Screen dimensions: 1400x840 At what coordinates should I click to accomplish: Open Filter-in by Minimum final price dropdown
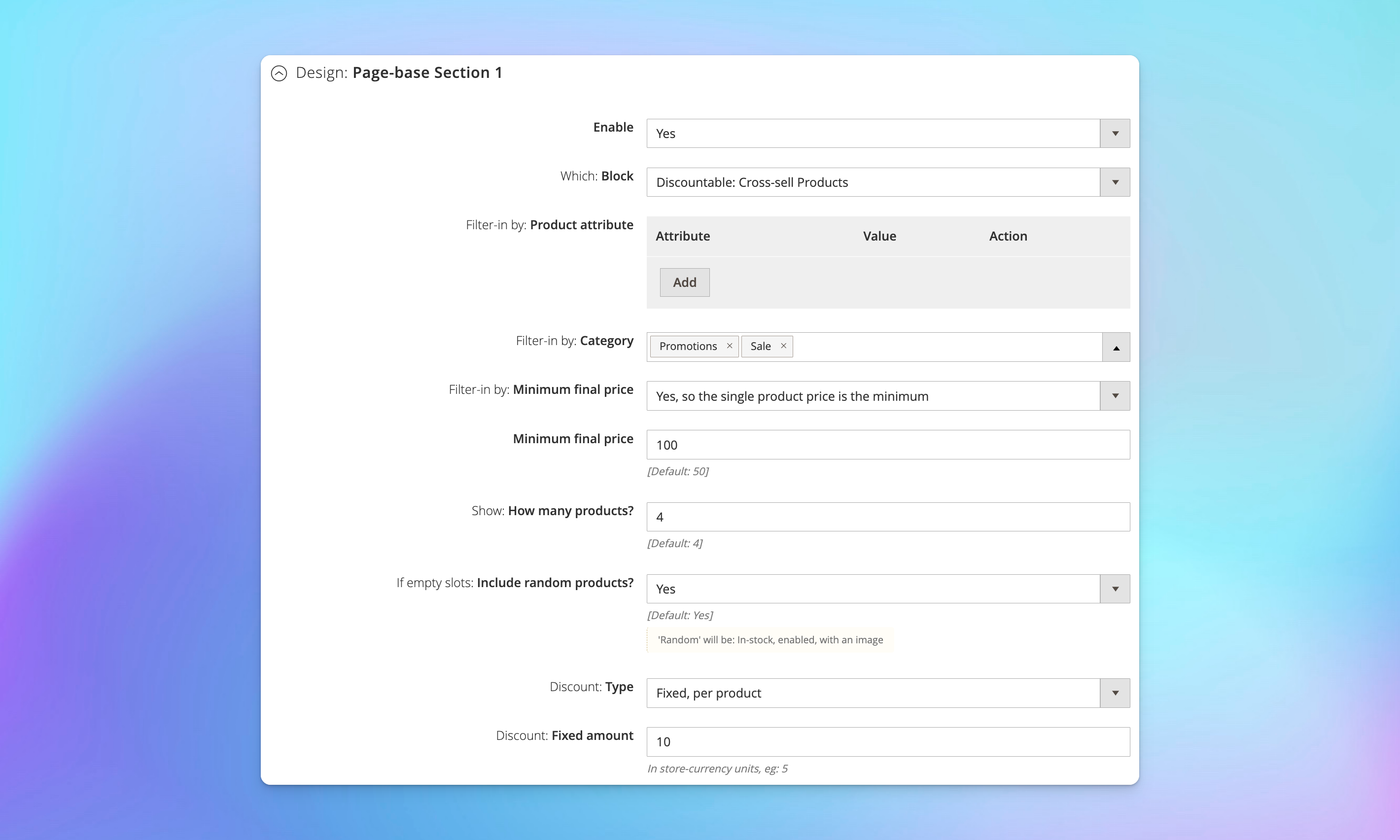(888, 396)
